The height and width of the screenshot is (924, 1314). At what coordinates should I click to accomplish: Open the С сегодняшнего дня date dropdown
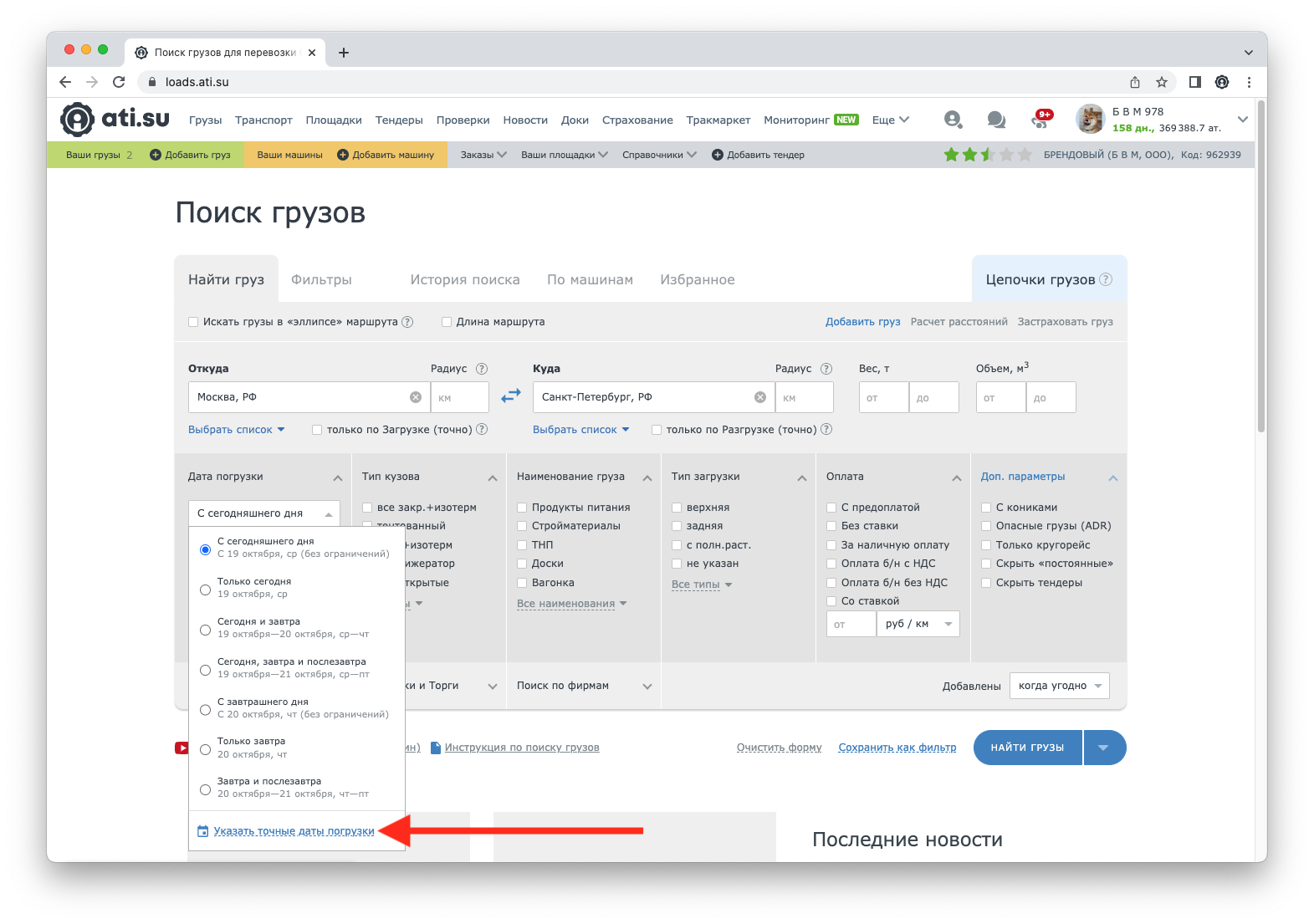(264, 513)
